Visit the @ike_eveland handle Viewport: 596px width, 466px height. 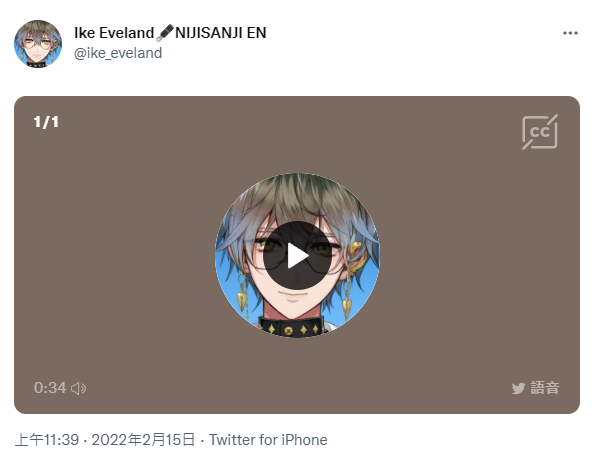(x=118, y=53)
